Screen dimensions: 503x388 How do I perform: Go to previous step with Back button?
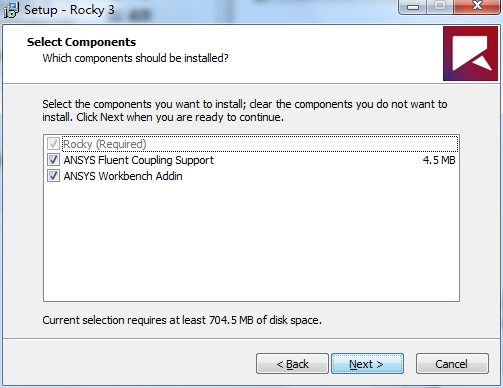292,364
